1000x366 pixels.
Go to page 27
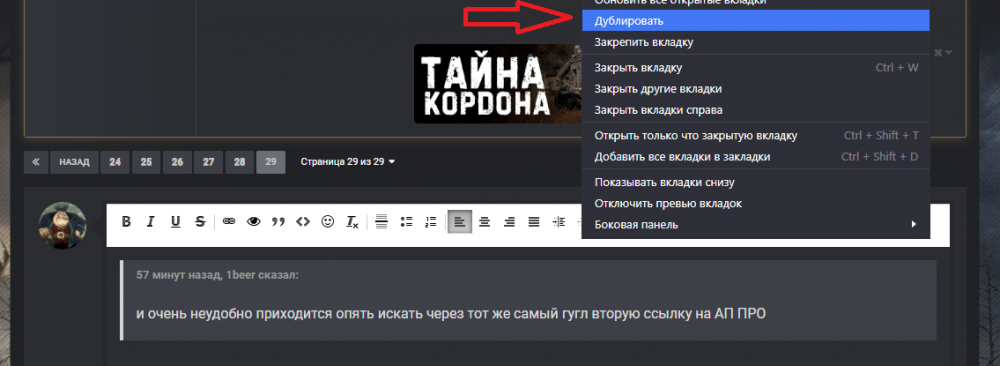(x=209, y=162)
